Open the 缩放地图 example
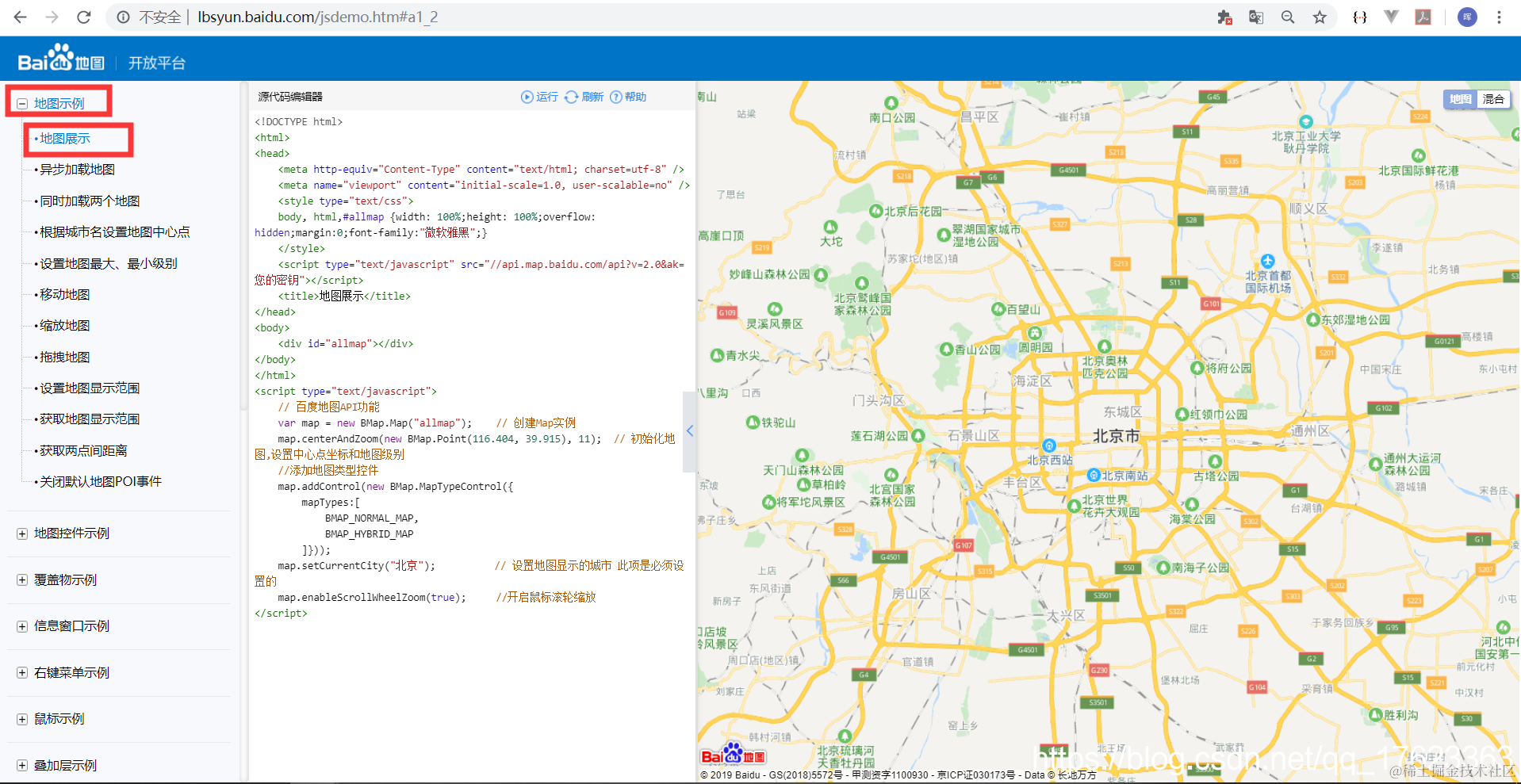Viewport: 1521px width, 784px height. click(x=65, y=326)
